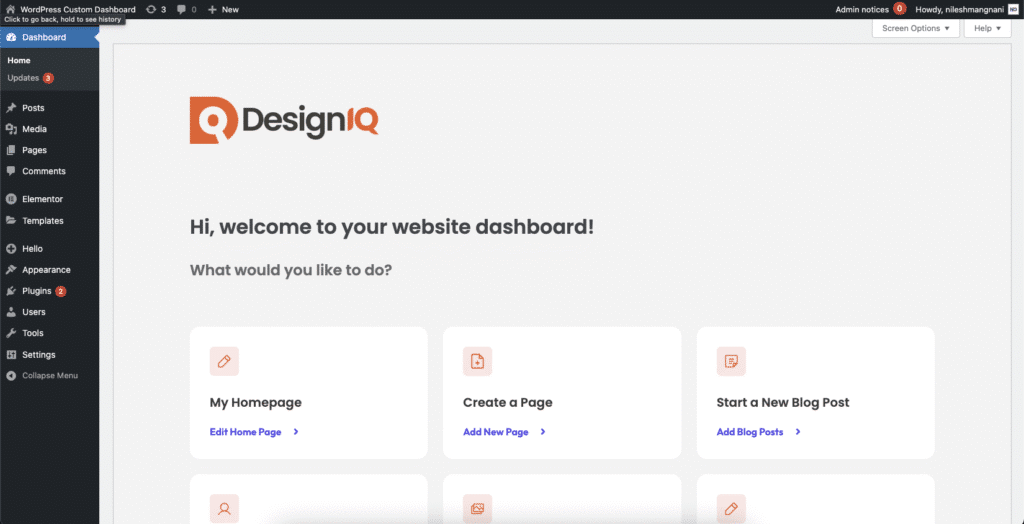This screenshot has height=524, width=1024.
Task: Click the Settings sliders icon
Action: pyautogui.click(x=11, y=355)
